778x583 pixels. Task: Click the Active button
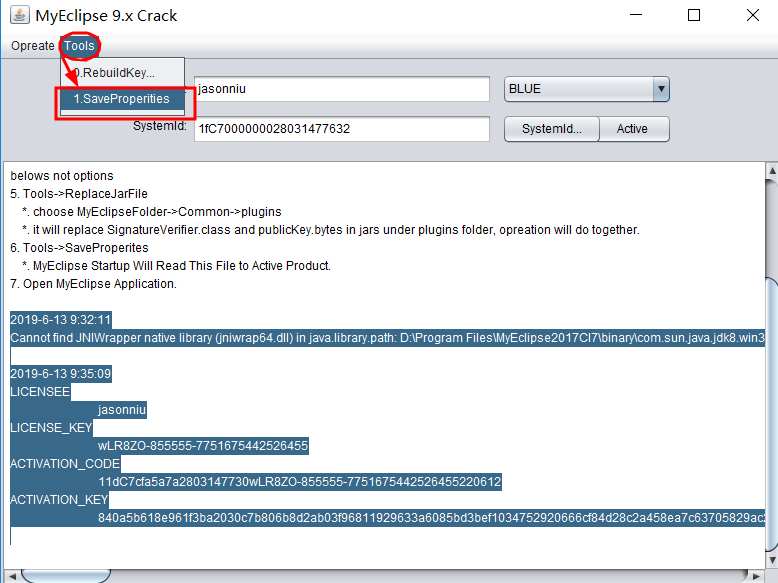pos(634,129)
